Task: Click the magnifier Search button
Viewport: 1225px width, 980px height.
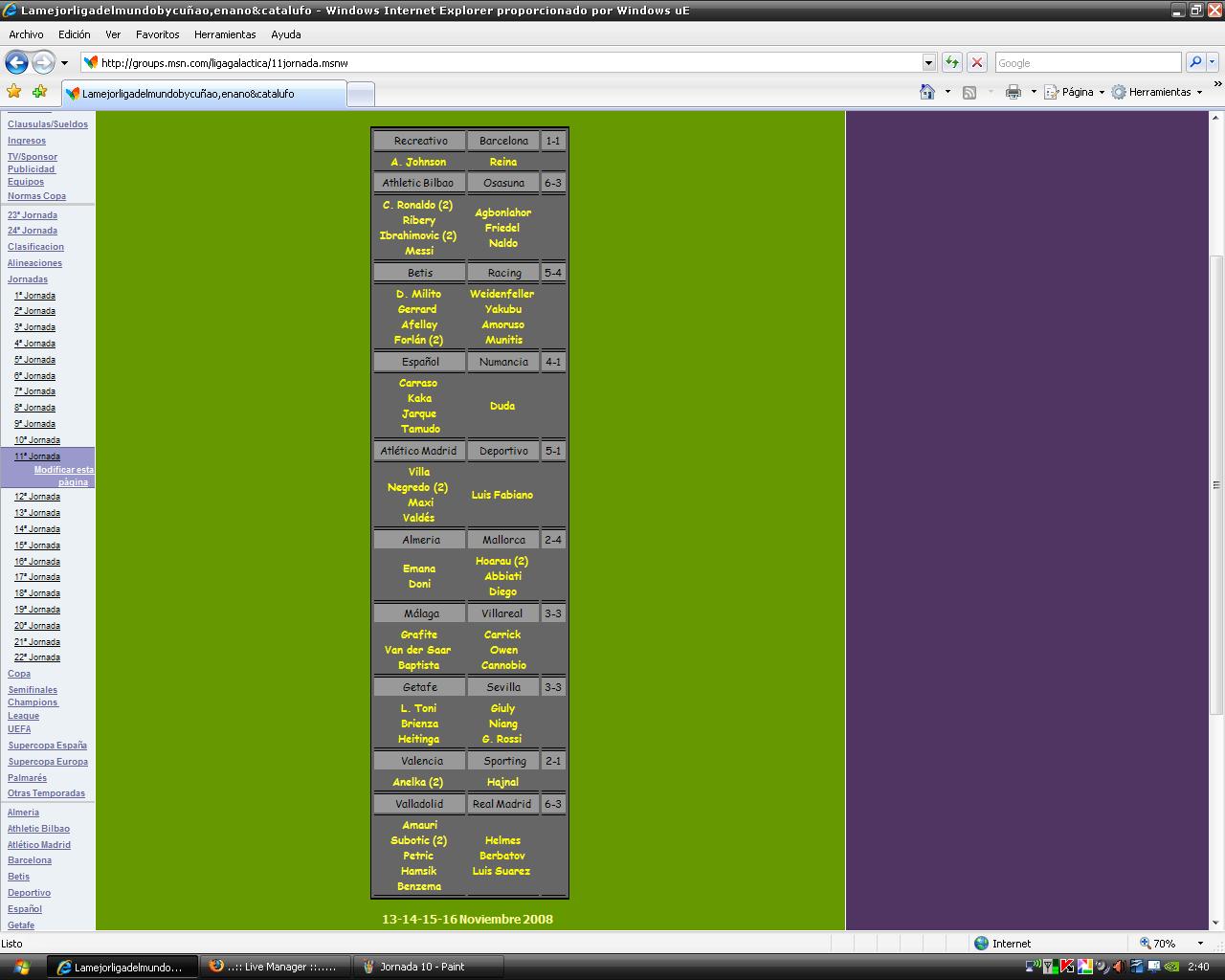Action: tap(1194, 62)
